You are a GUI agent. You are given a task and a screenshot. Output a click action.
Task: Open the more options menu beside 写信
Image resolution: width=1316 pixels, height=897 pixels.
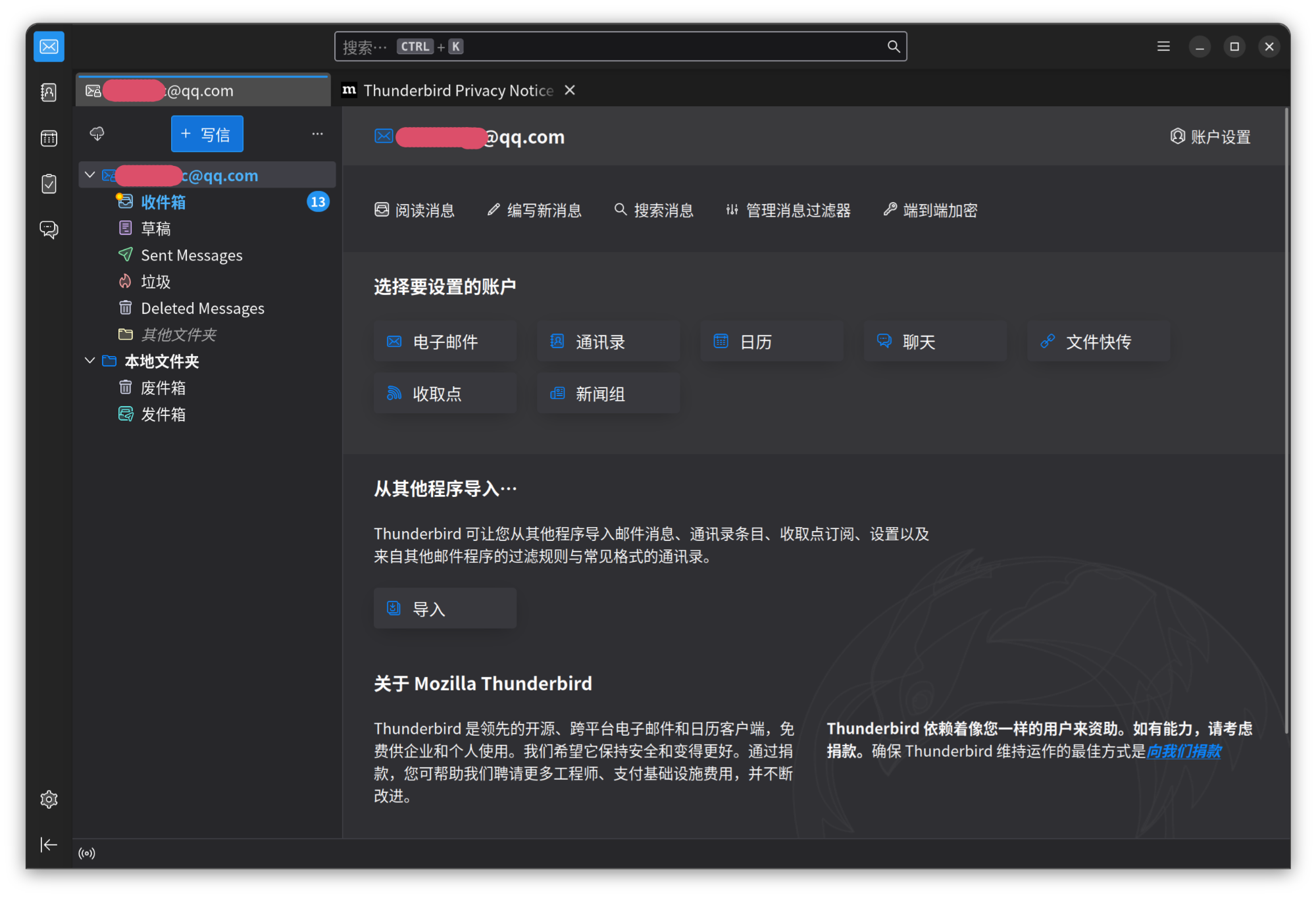pos(317,134)
